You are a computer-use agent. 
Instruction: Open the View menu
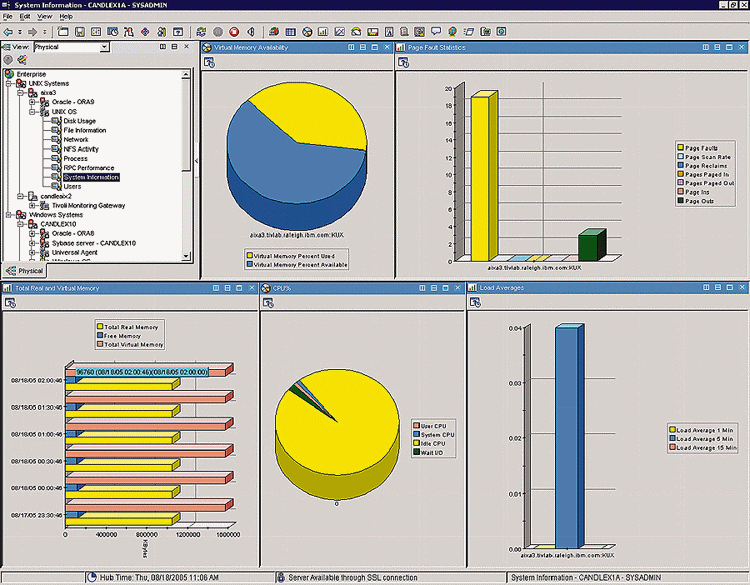tap(44, 16)
